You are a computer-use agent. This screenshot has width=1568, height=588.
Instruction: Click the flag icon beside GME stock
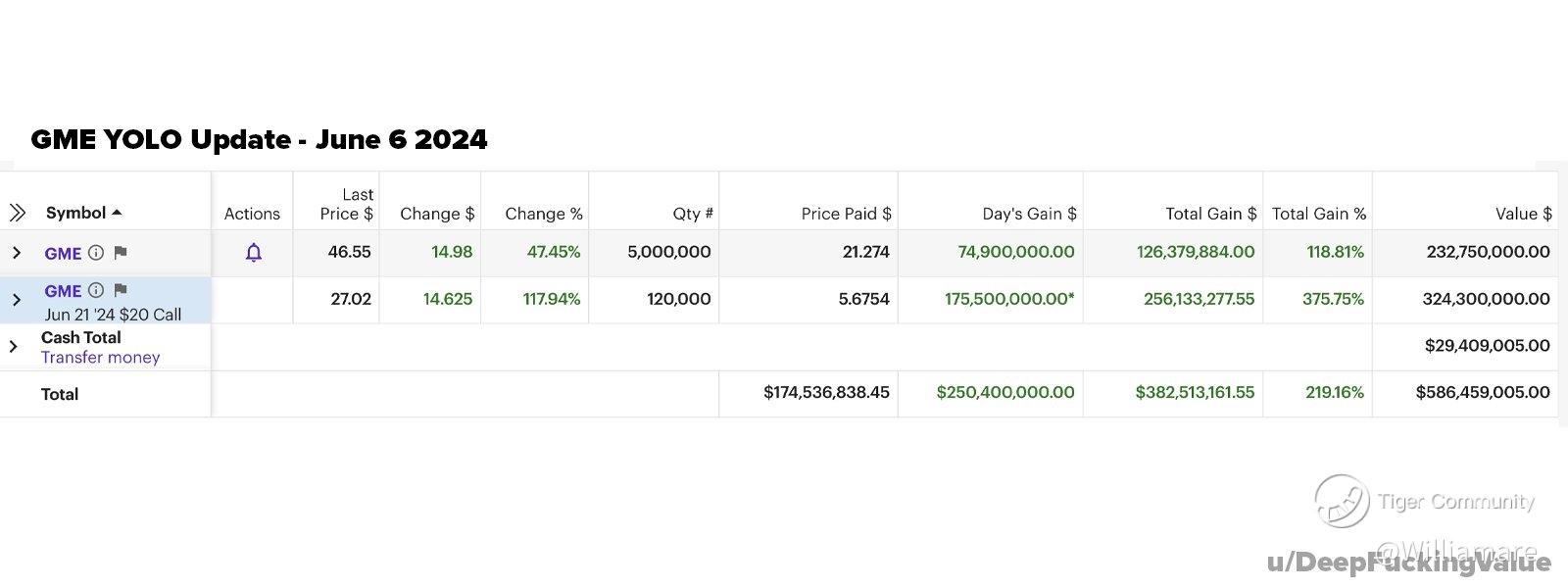121,253
